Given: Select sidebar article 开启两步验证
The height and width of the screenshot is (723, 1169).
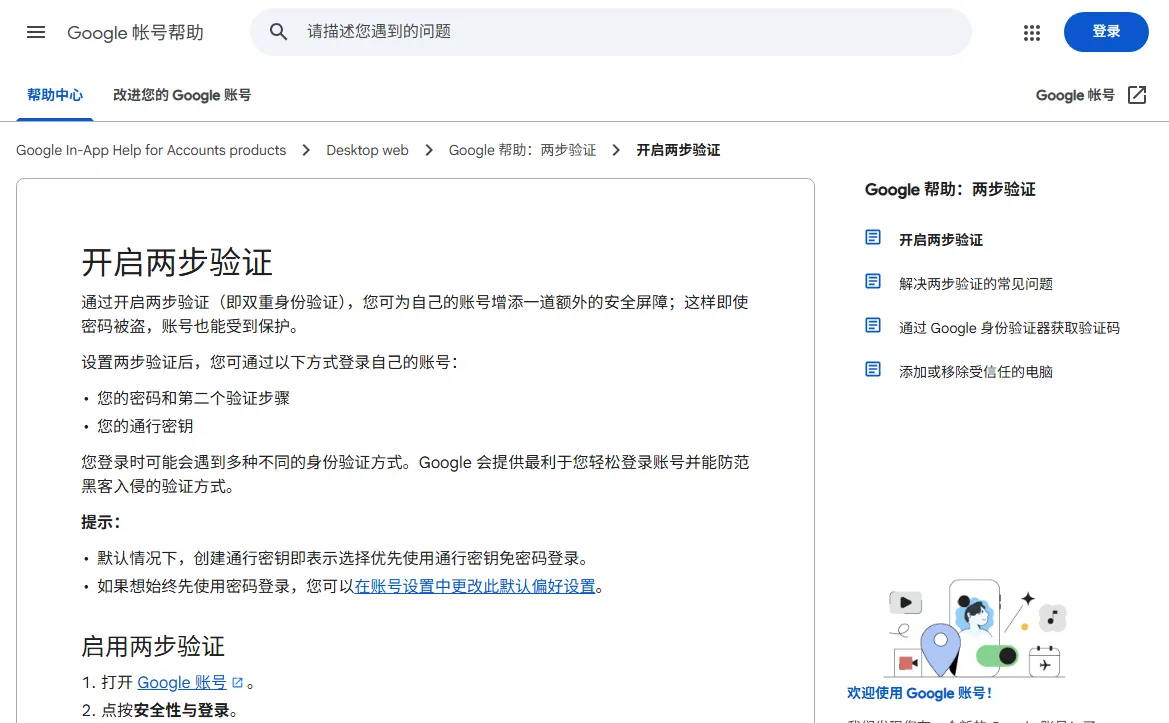Looking at the screenshot, I should tap(941, 239).
